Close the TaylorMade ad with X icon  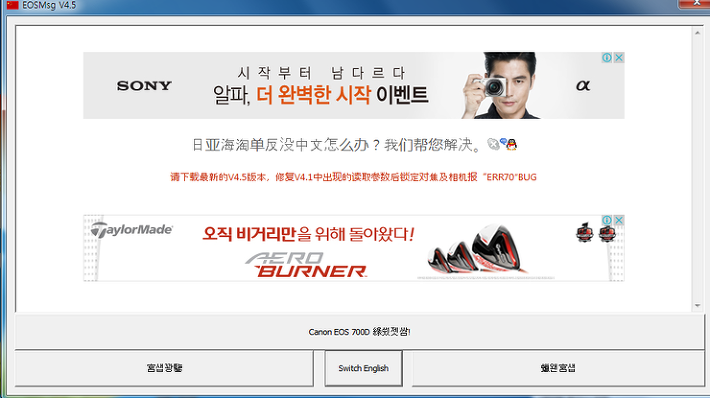point(619,220)
